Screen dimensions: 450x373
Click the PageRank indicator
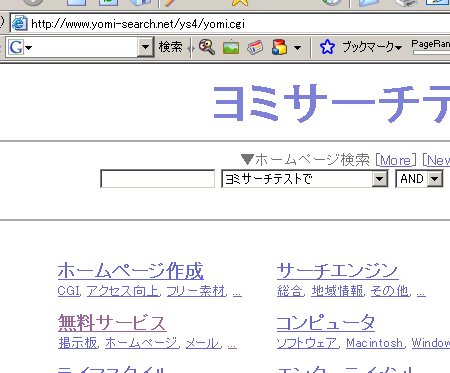coord(430,47)
